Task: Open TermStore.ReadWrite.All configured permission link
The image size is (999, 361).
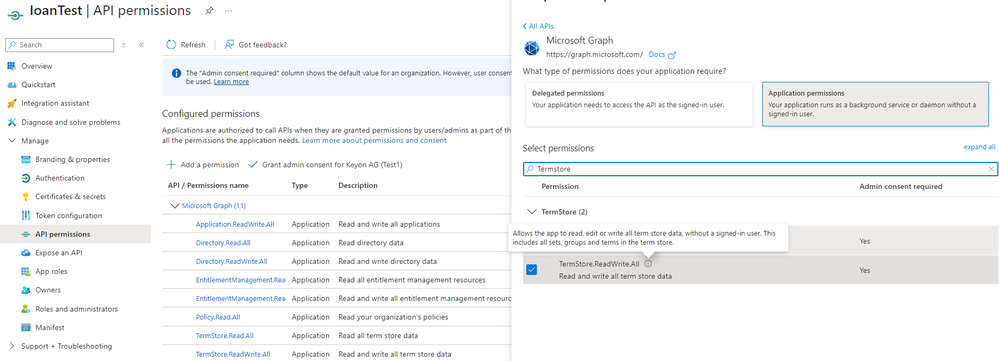Action: coord(233,354)
